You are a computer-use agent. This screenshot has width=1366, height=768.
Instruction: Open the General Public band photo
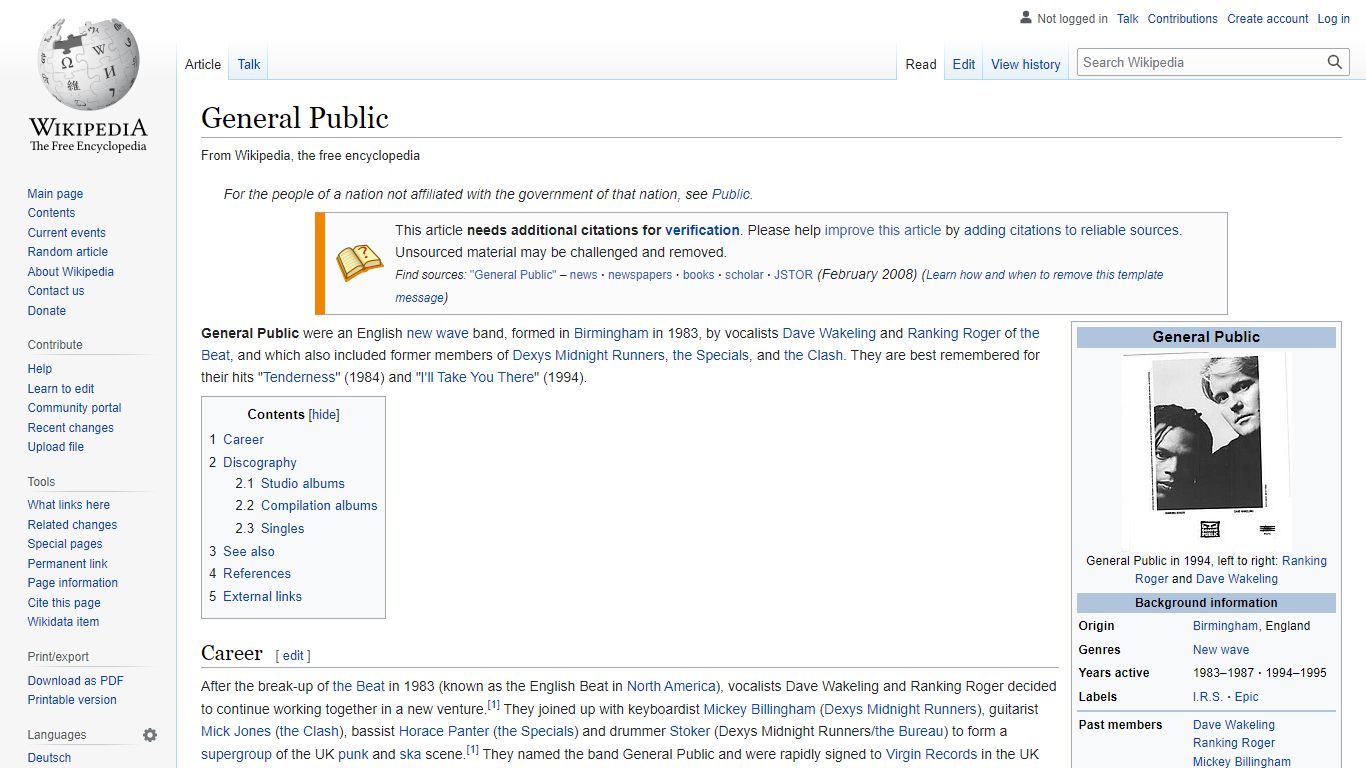[x=1206, y=449]
